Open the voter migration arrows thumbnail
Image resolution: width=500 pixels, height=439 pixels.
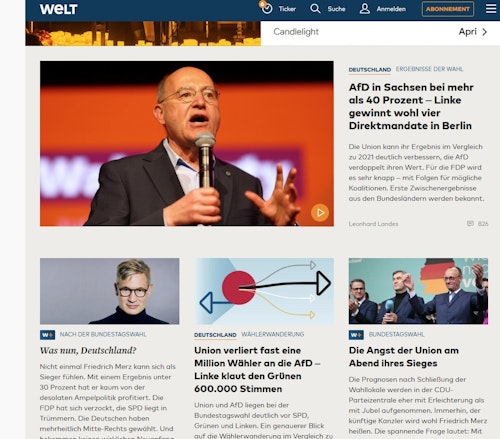pyautogui.click(x=264, y=291)
